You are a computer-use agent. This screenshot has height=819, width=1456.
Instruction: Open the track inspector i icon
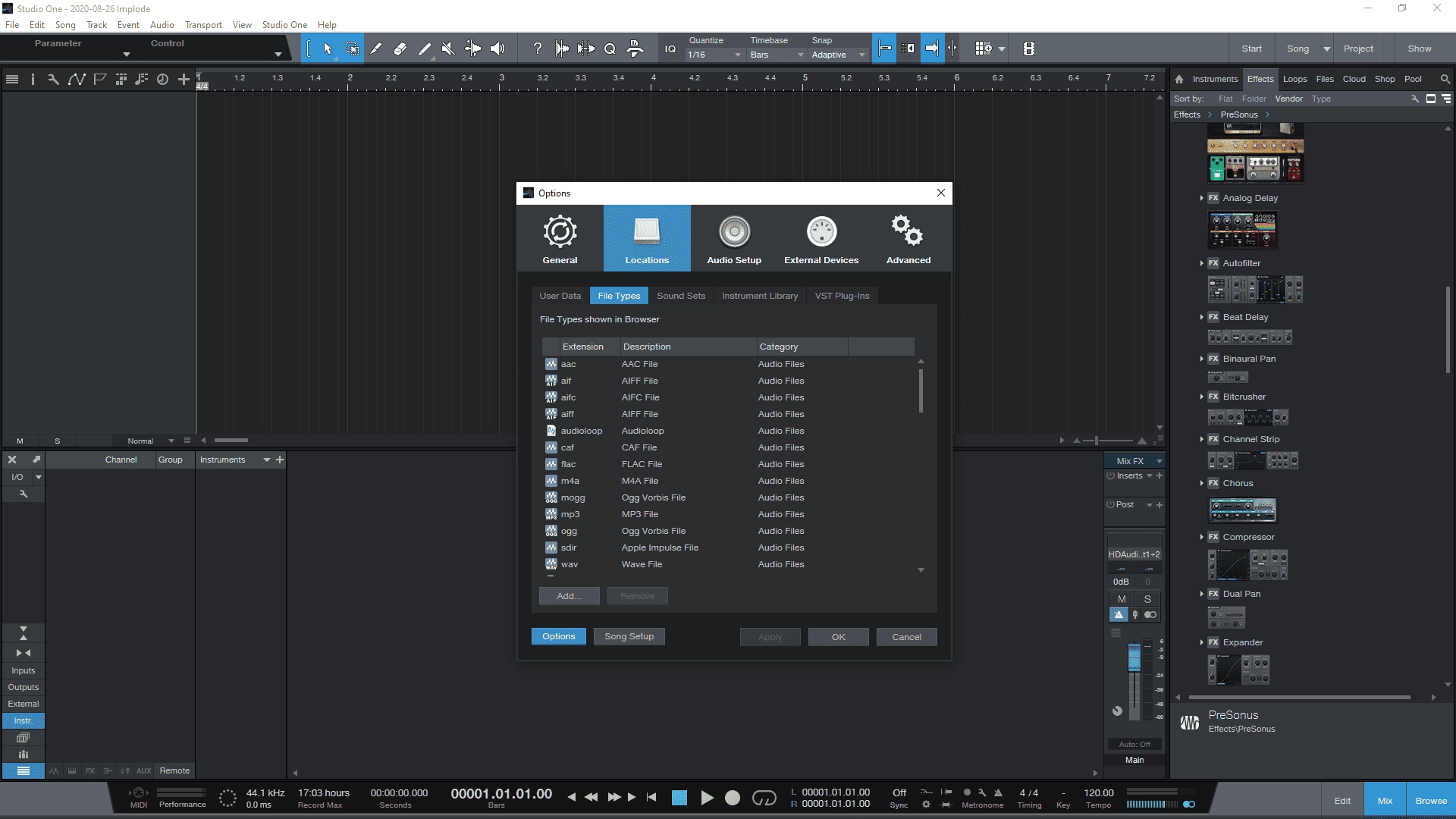click(33, 79)
